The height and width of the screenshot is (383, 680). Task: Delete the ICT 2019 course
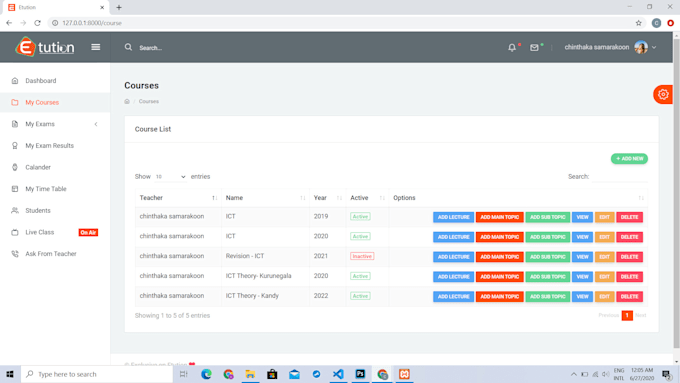[629, 217]
